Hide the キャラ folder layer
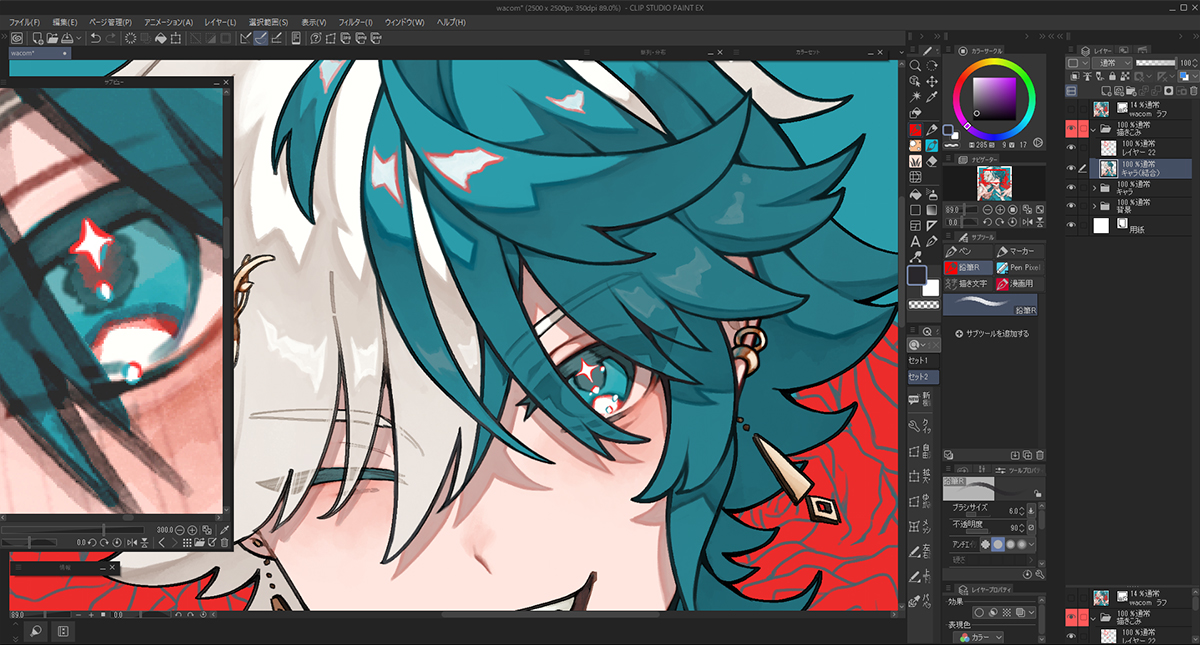Image resolution: width=1200 pixels, height=645 pixels. (1071, 187)
